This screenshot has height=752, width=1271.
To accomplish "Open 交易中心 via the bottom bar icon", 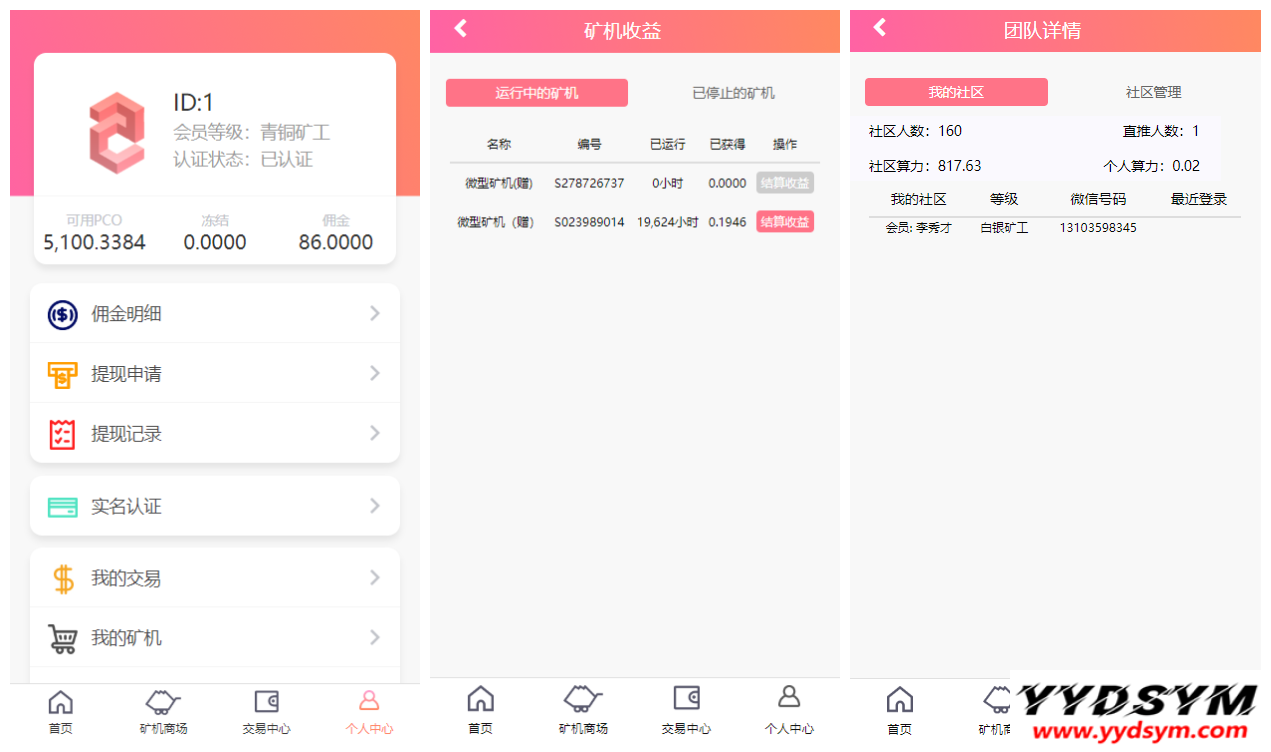I will tap(266, 710).
